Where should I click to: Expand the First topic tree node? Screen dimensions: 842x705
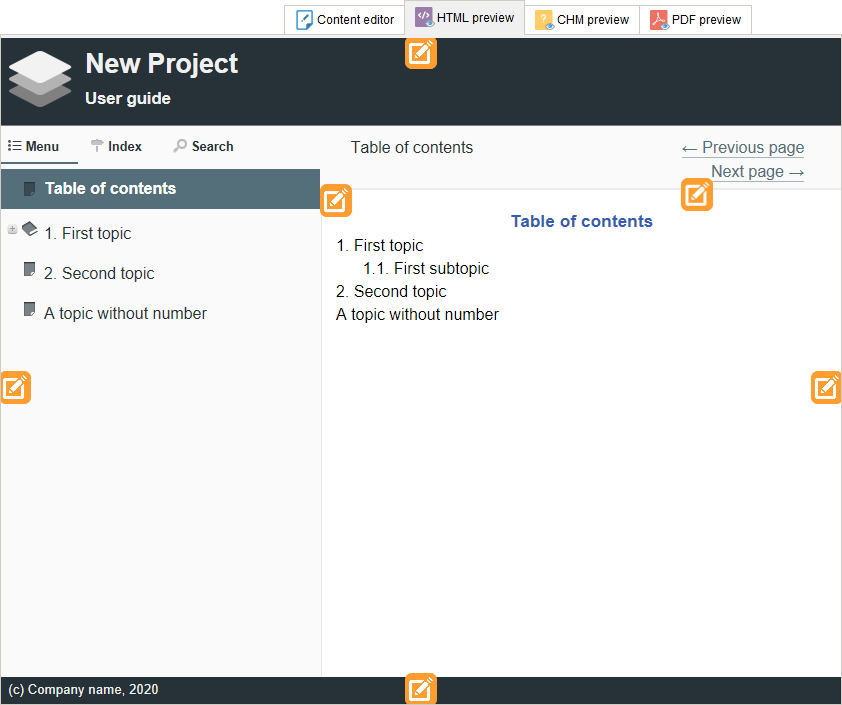[x=12, y=229]
